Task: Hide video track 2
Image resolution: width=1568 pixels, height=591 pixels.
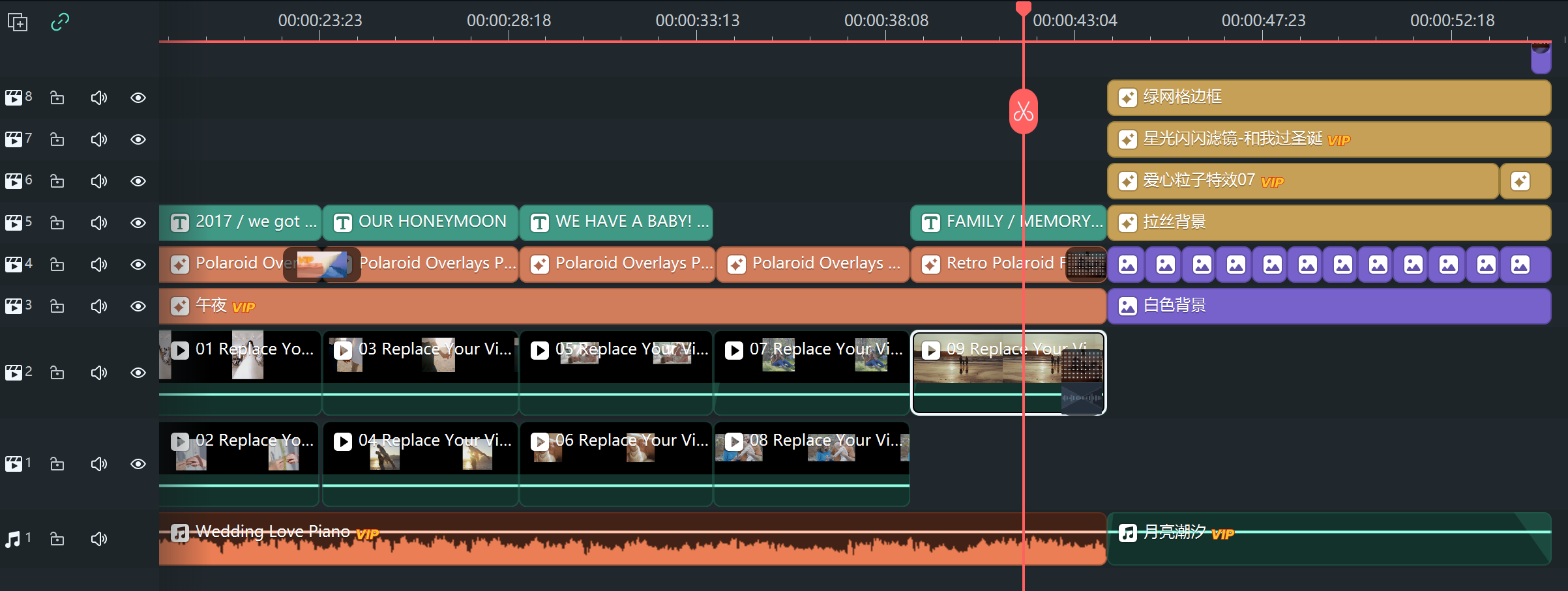Action: pos(138,373)
